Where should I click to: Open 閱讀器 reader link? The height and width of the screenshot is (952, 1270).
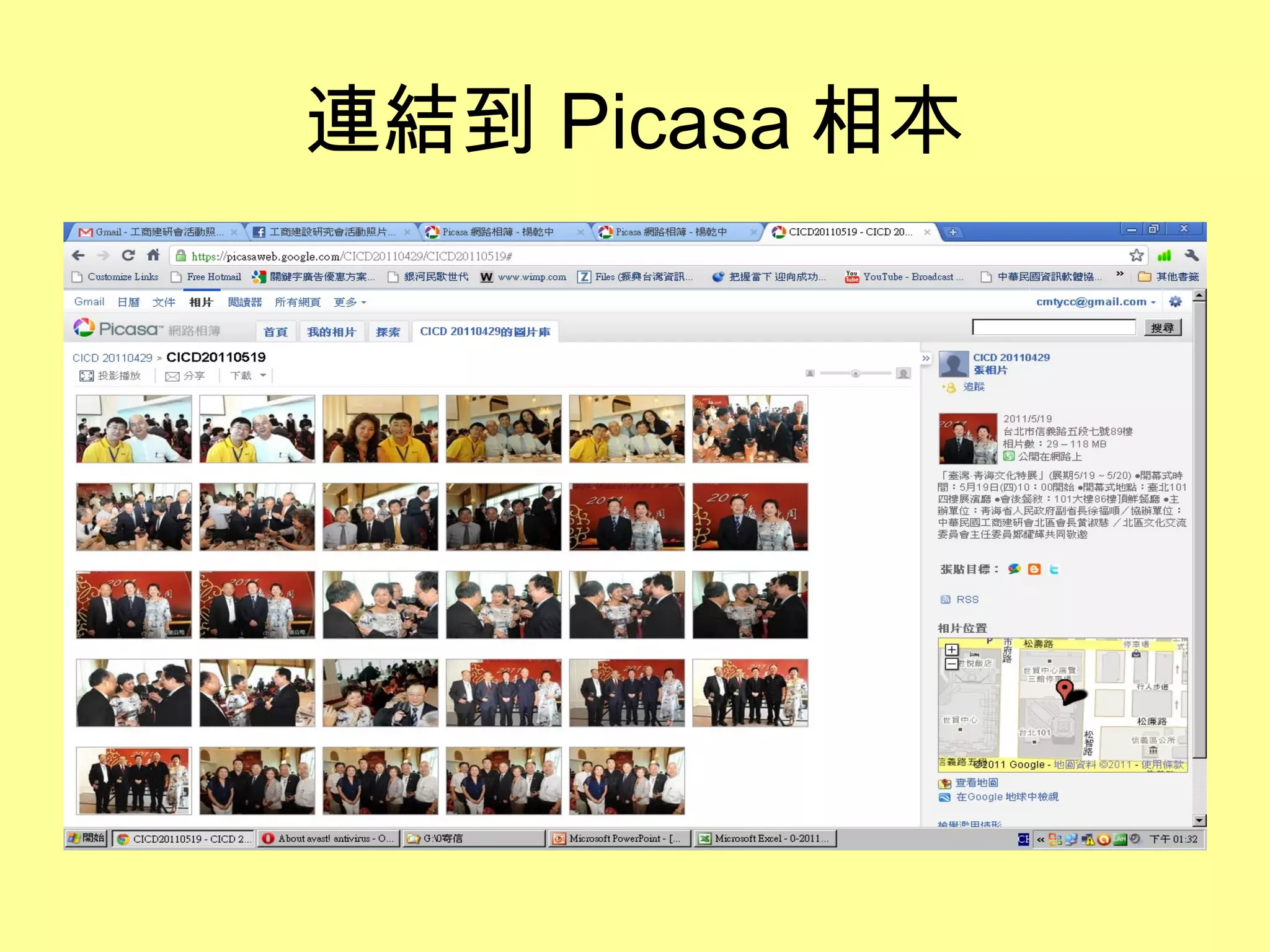(244, 302)
